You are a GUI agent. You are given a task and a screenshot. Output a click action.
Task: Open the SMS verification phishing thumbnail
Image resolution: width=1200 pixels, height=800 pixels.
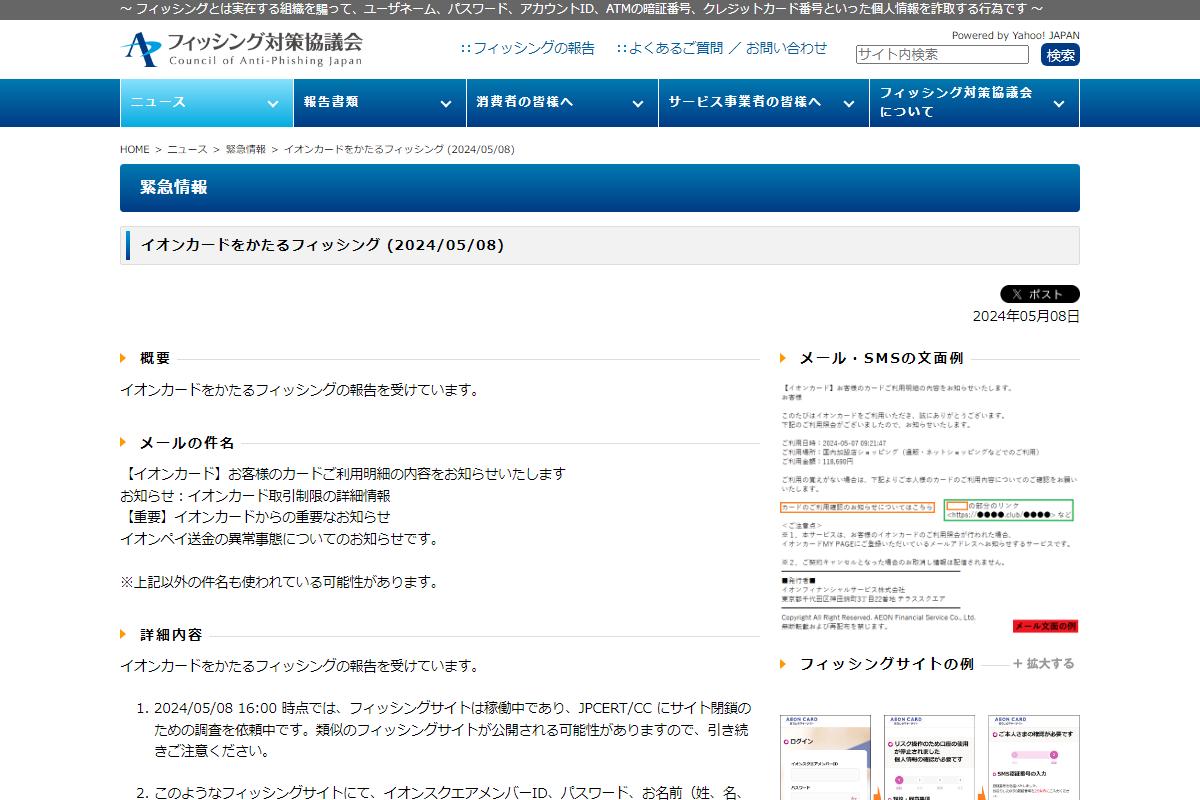[x=1033, y=757]
